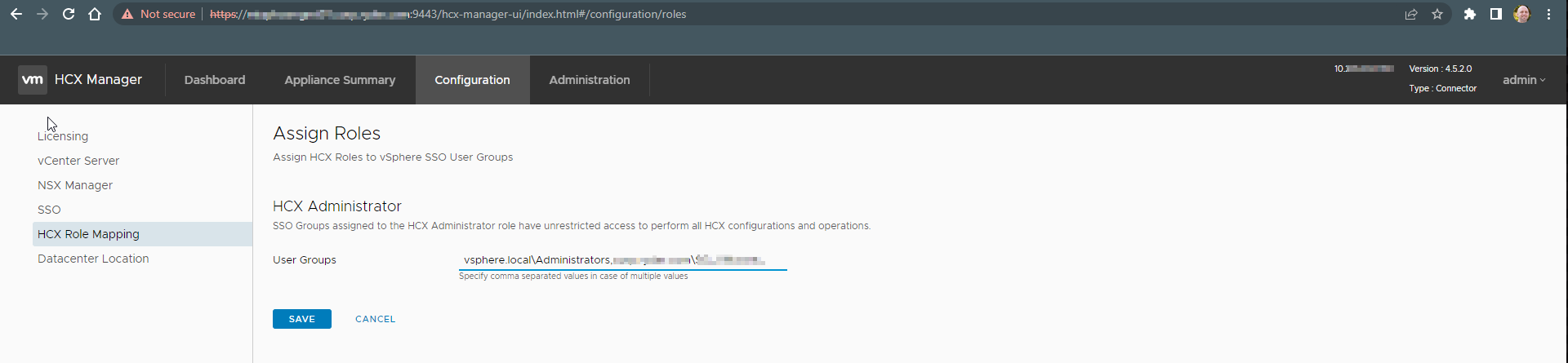
Task: Open the browser profile avatar
Action: (x=1521, y=14)
